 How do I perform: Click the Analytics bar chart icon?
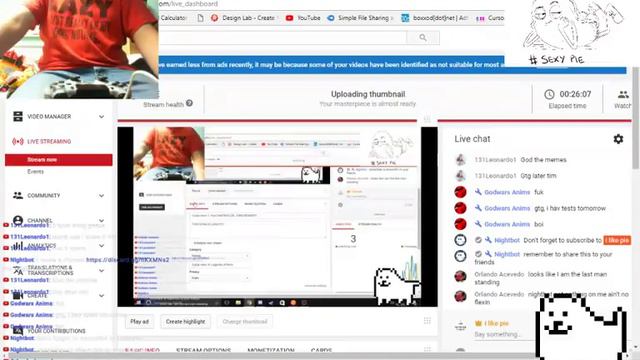[x=18, y=246]
